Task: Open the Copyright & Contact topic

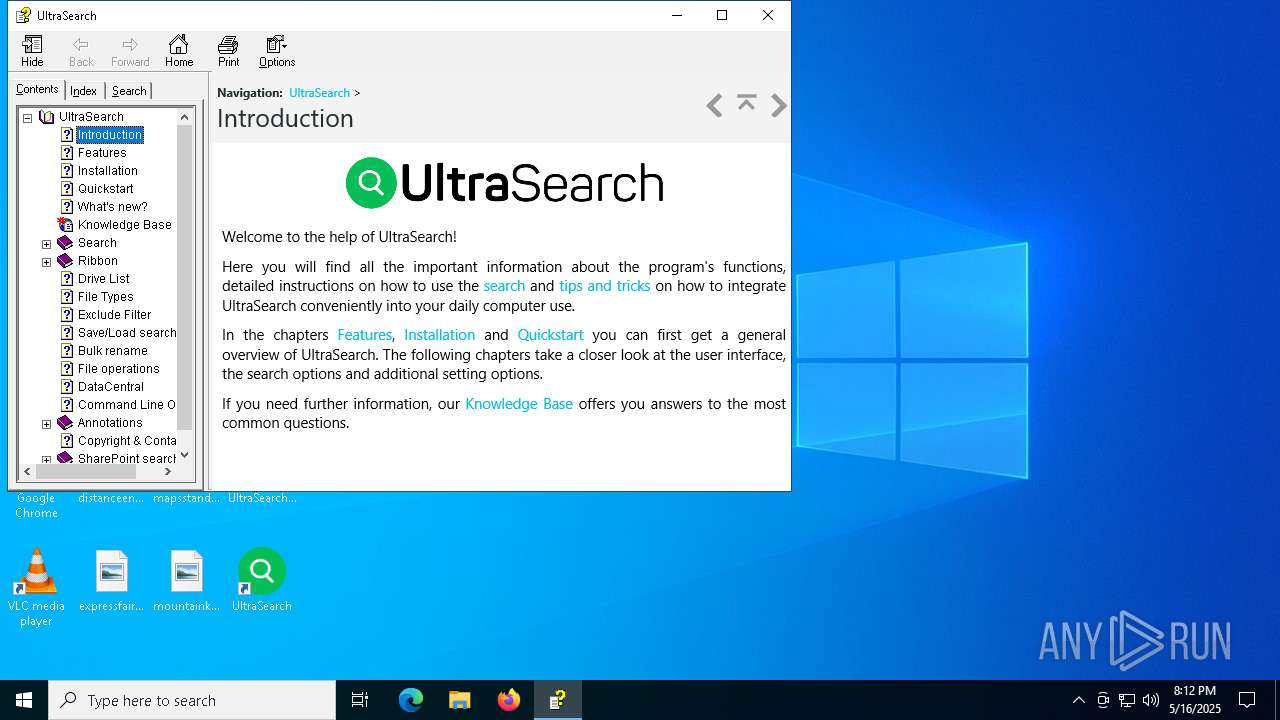Action: tap(127, 441)
